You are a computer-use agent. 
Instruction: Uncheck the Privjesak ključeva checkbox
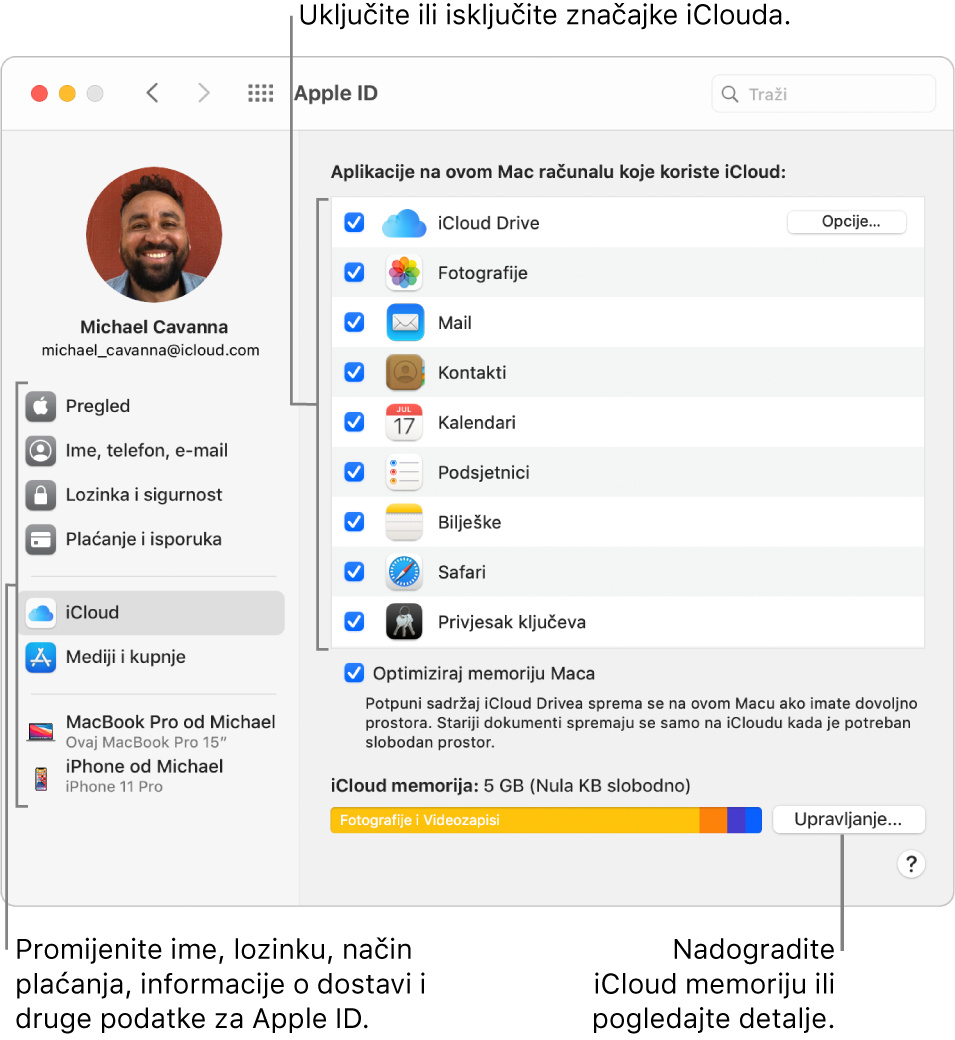click(354, 621)
